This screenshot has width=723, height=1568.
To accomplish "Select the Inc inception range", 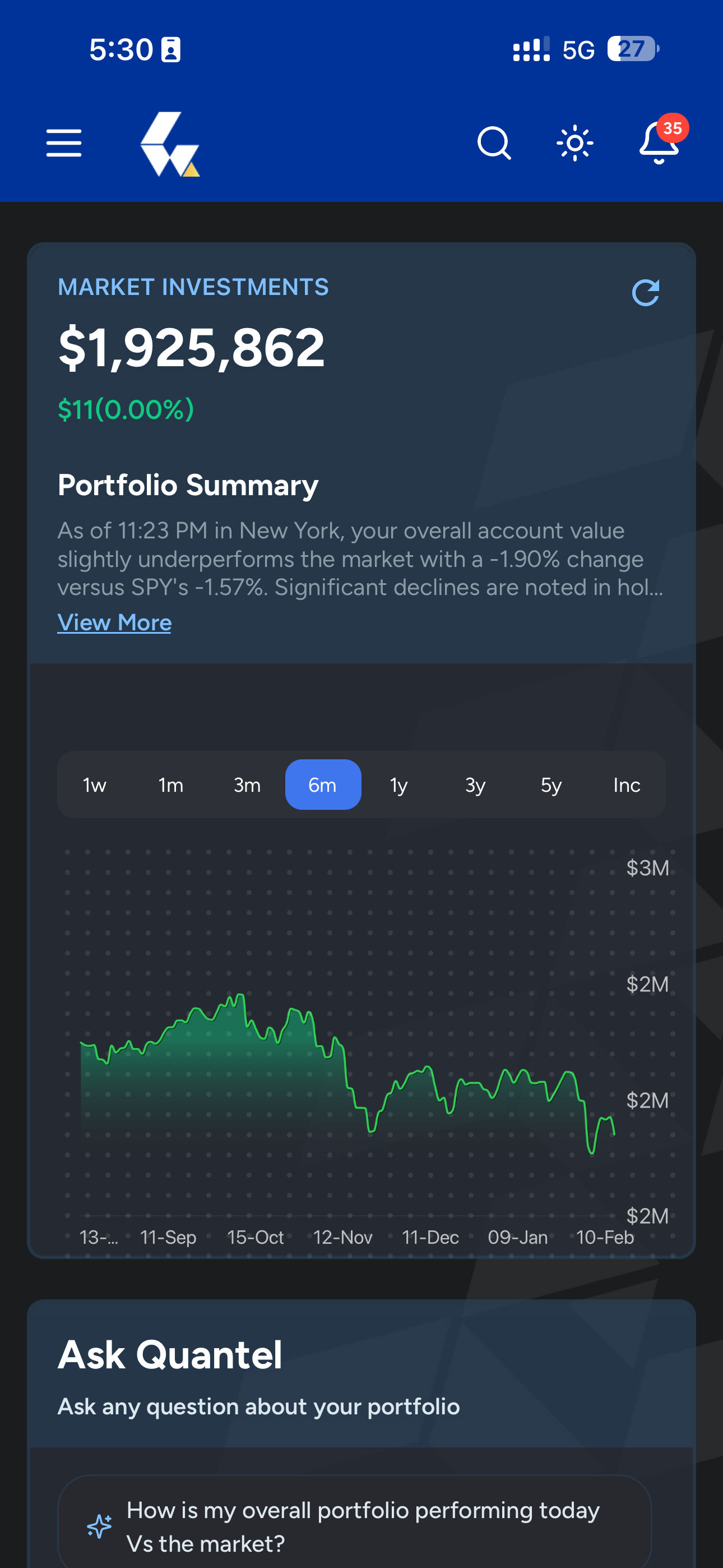I will pyautogui.click(x=627, y=785).
